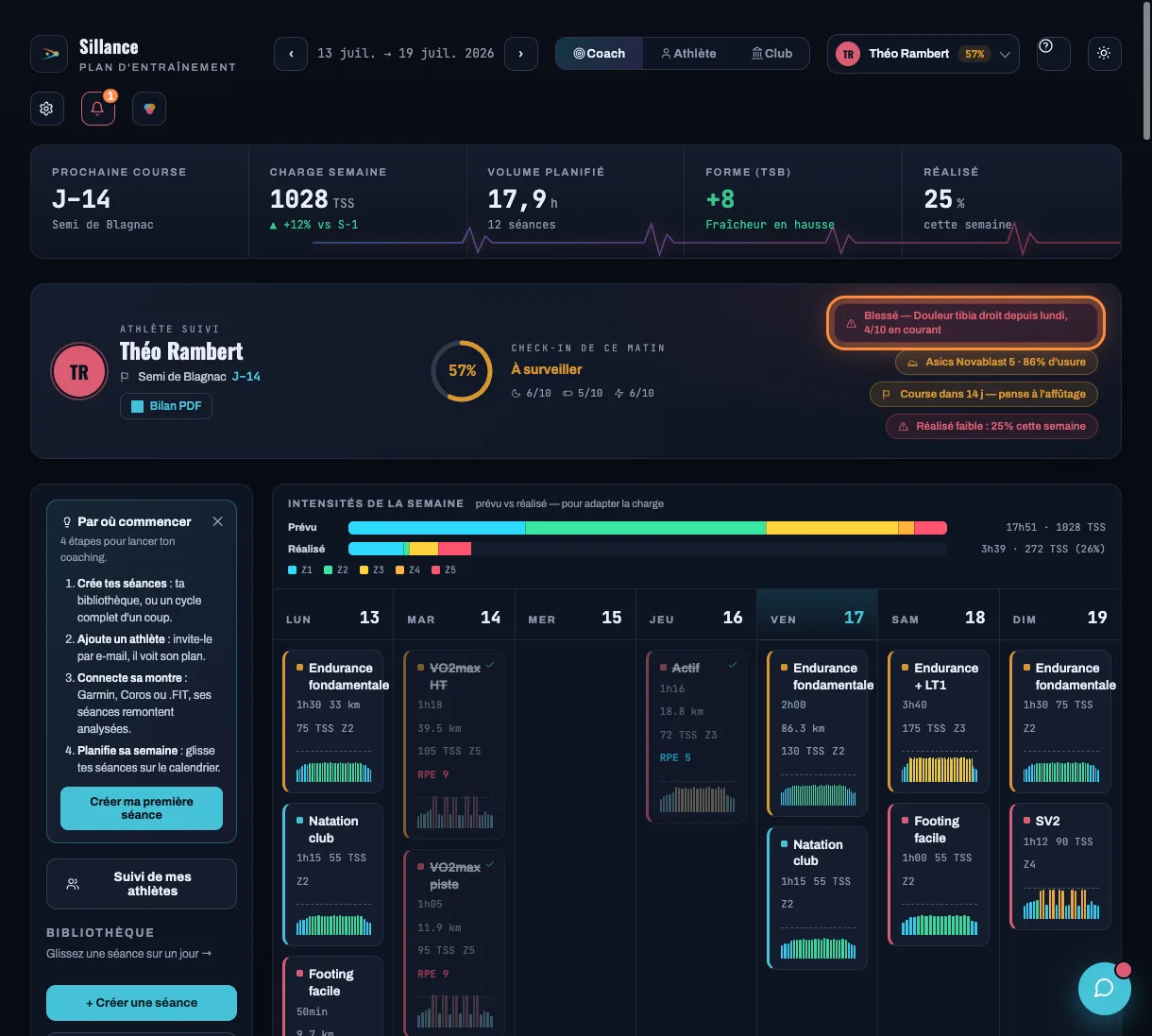Open the chat bubble button
The width and height of the screenshot is (1152, 1036).
coord(1104,988)
